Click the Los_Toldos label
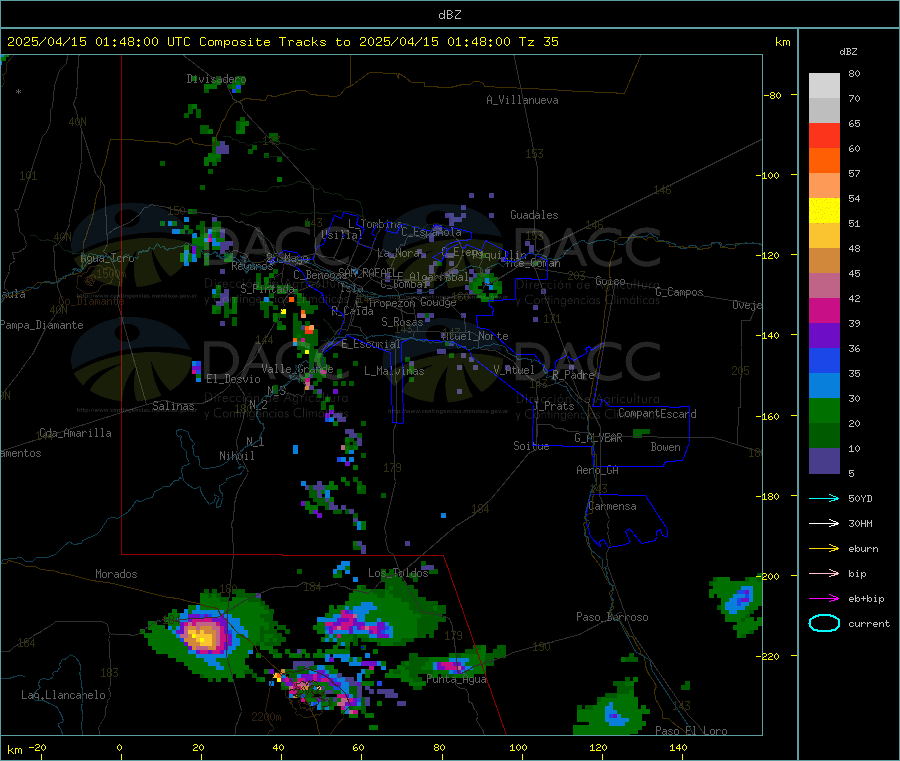Viewport: 900px width, 761px height. [398, 573]
